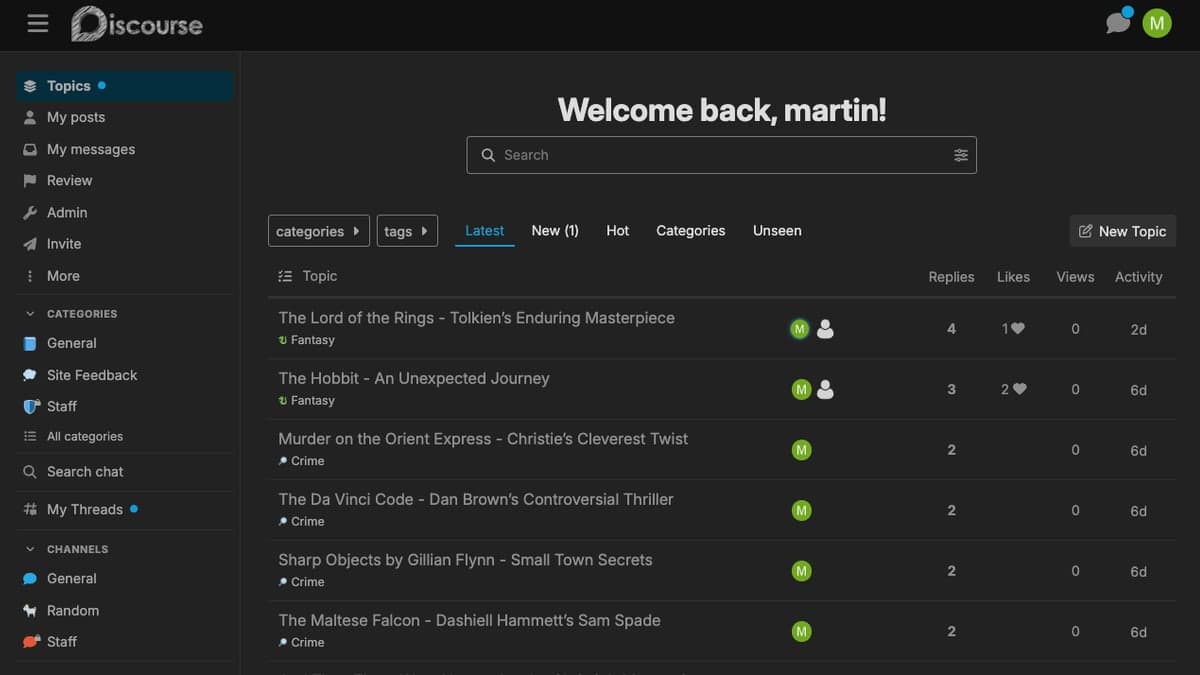1200x675 pixels.
Task: Open martin's user avatar menu
Action: [1157, 23]
